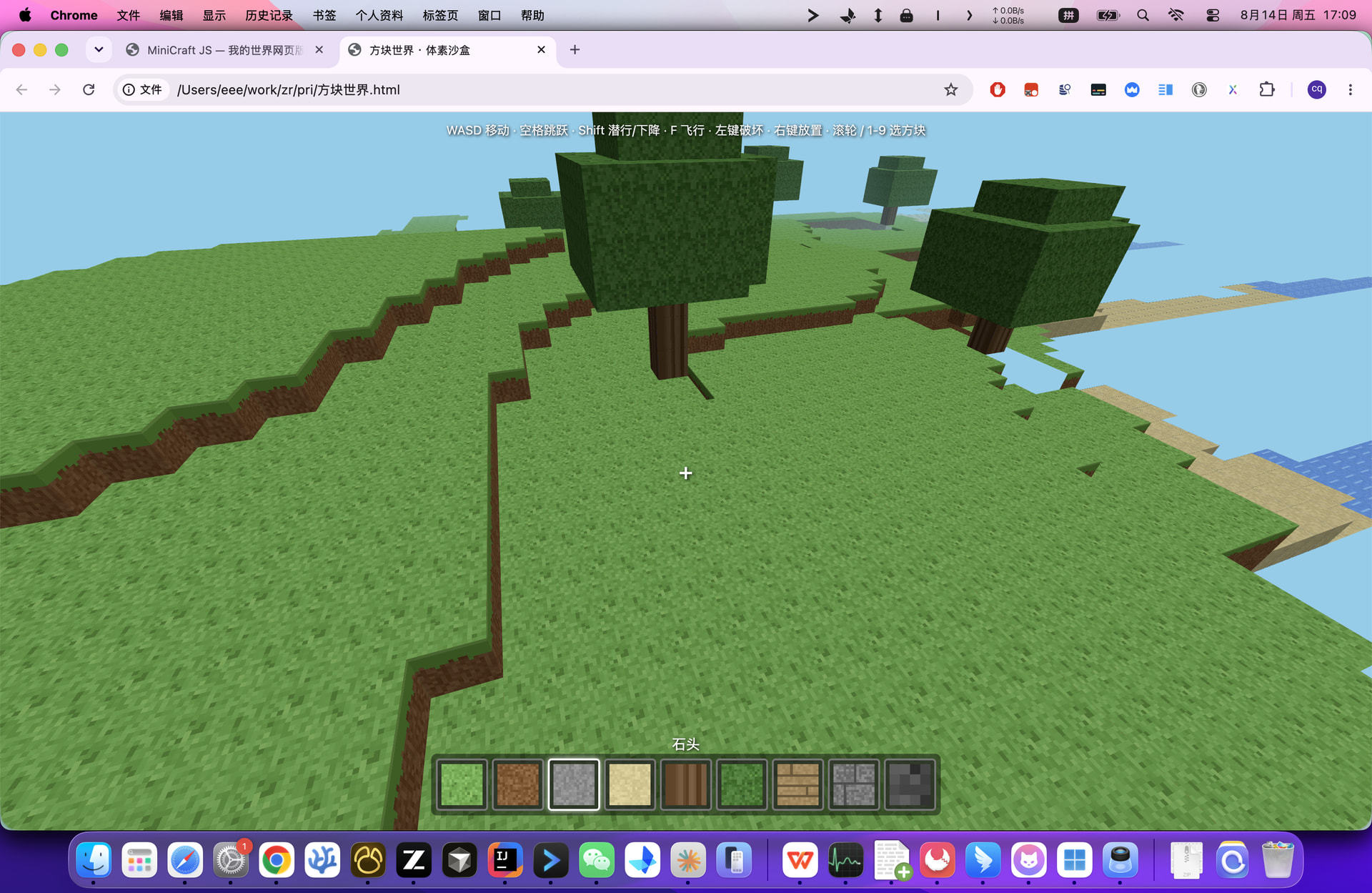Launch Safari from the Dock
This screenshot has height=893, width=1372.
185,859
